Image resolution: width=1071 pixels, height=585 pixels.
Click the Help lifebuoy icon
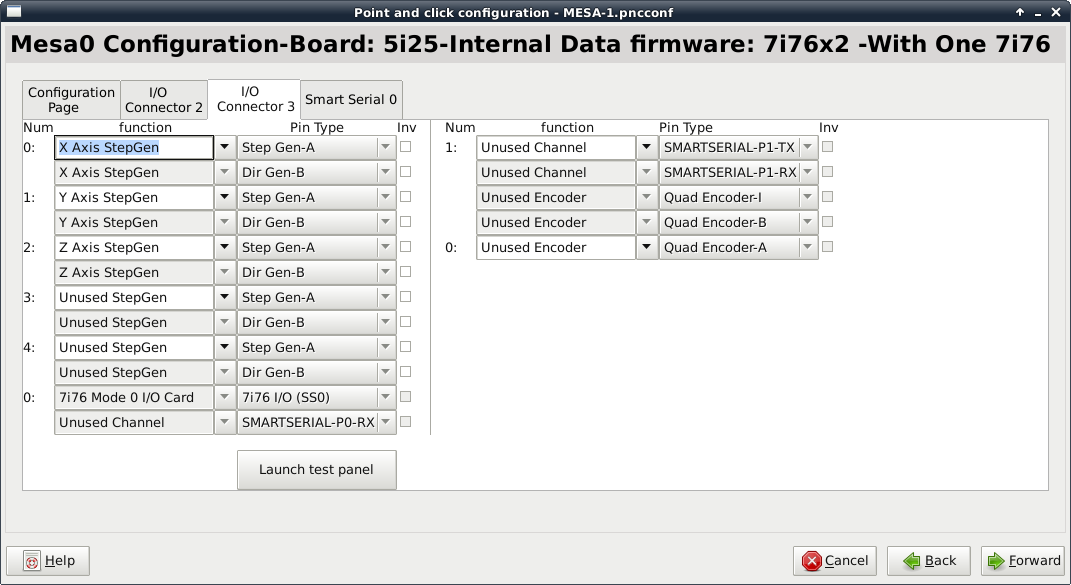32,561
